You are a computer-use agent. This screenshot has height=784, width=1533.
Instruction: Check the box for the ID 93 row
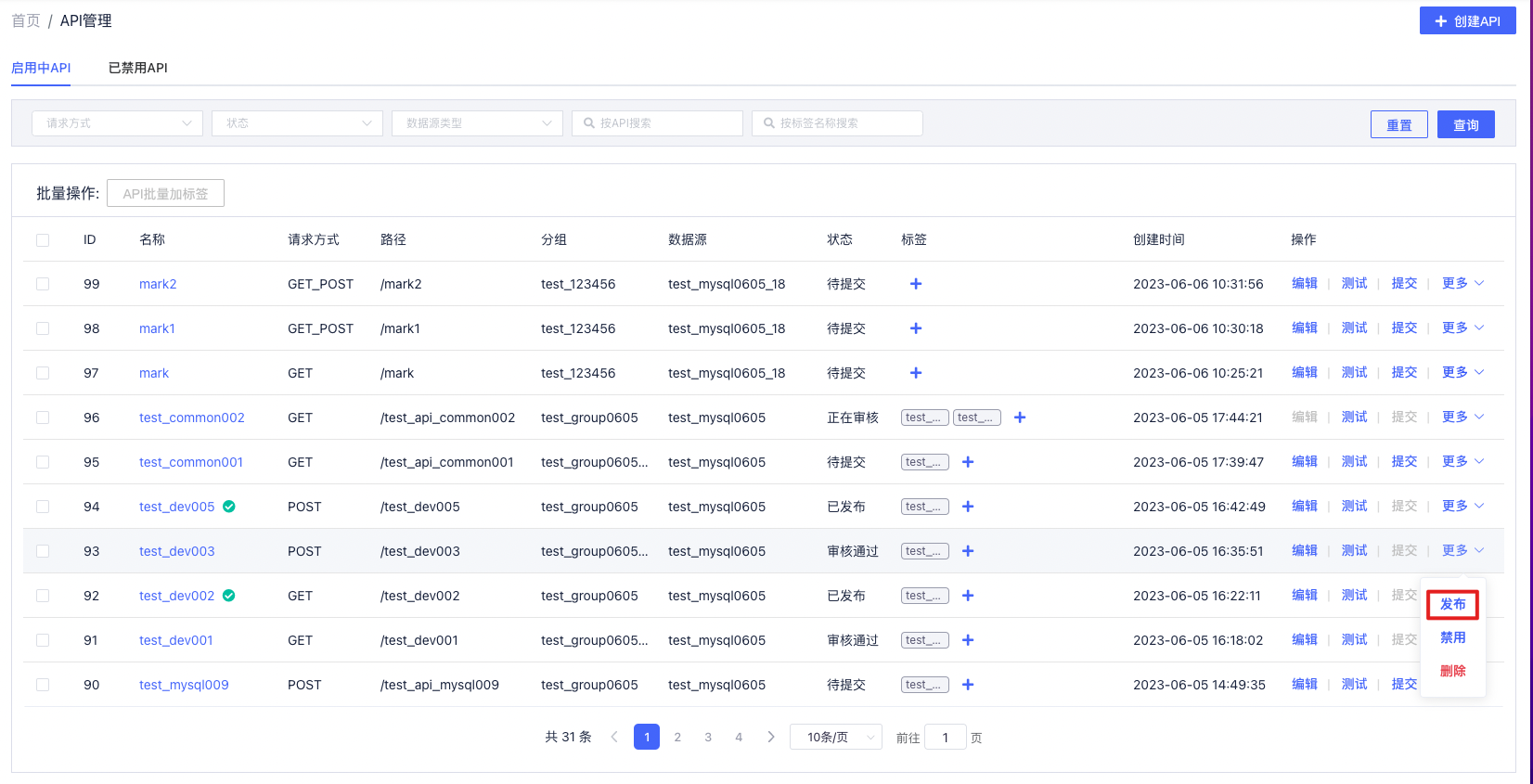pos(43,551)
